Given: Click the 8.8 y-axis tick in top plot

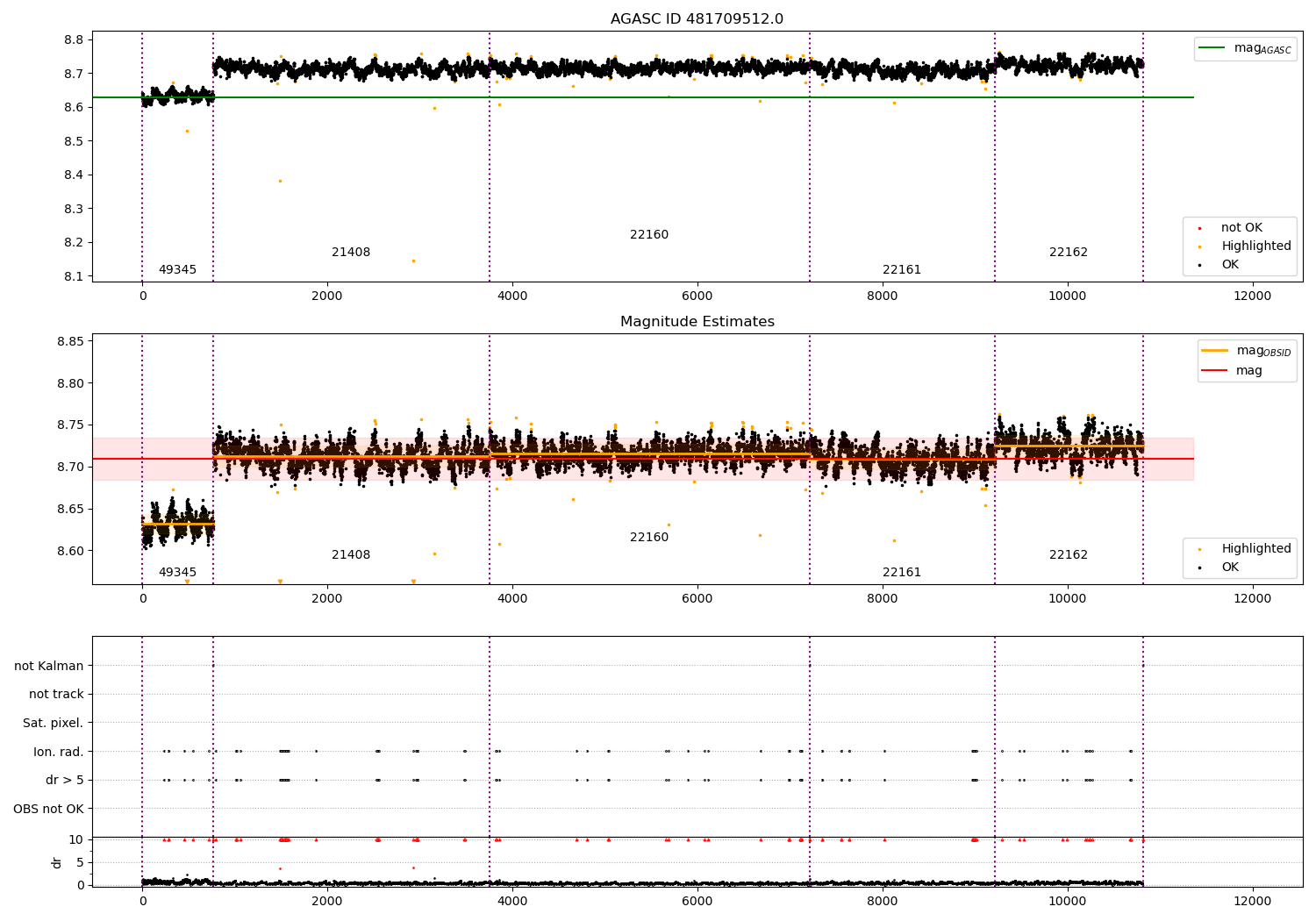Looking at the screenshot, I should [x=74, y=39].
